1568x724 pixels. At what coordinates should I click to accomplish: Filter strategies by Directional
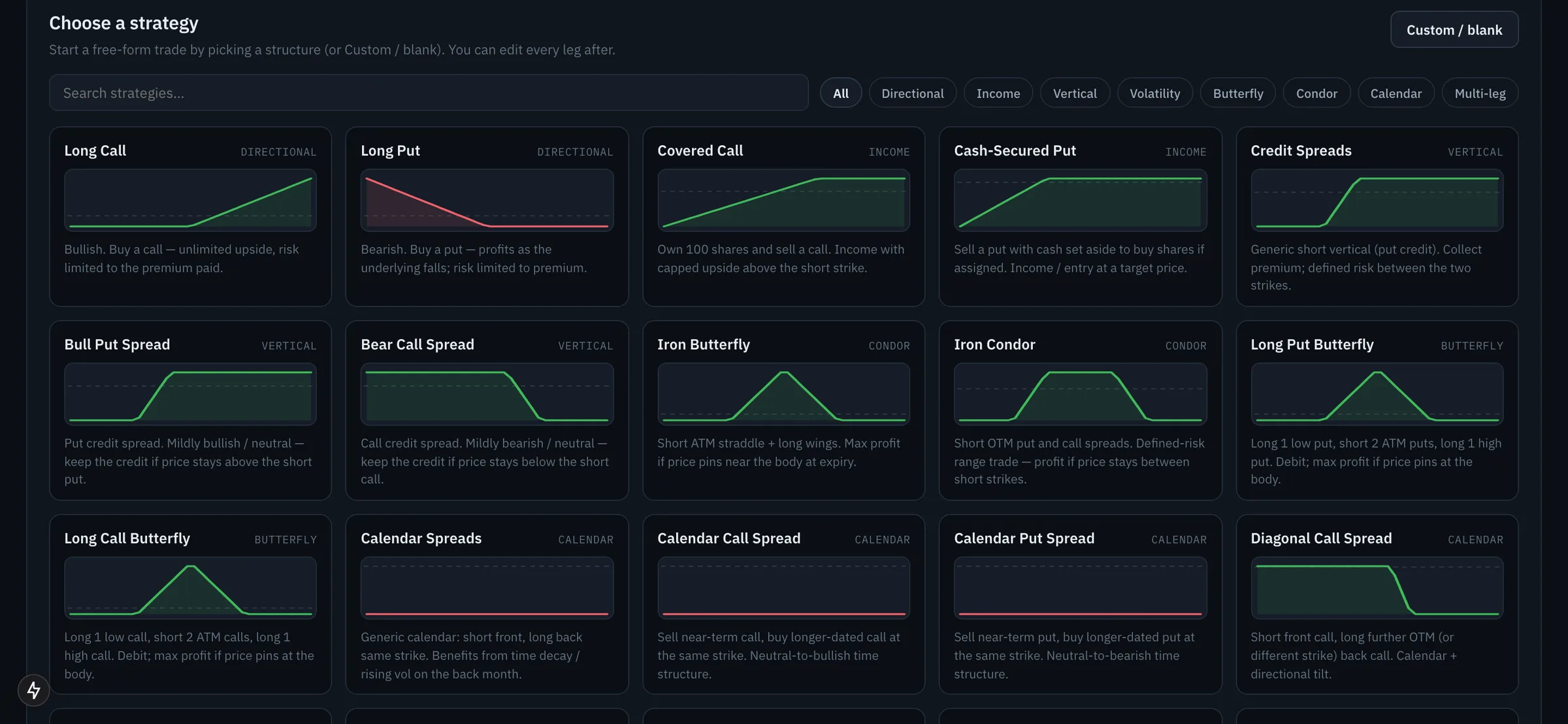point(913,93)
